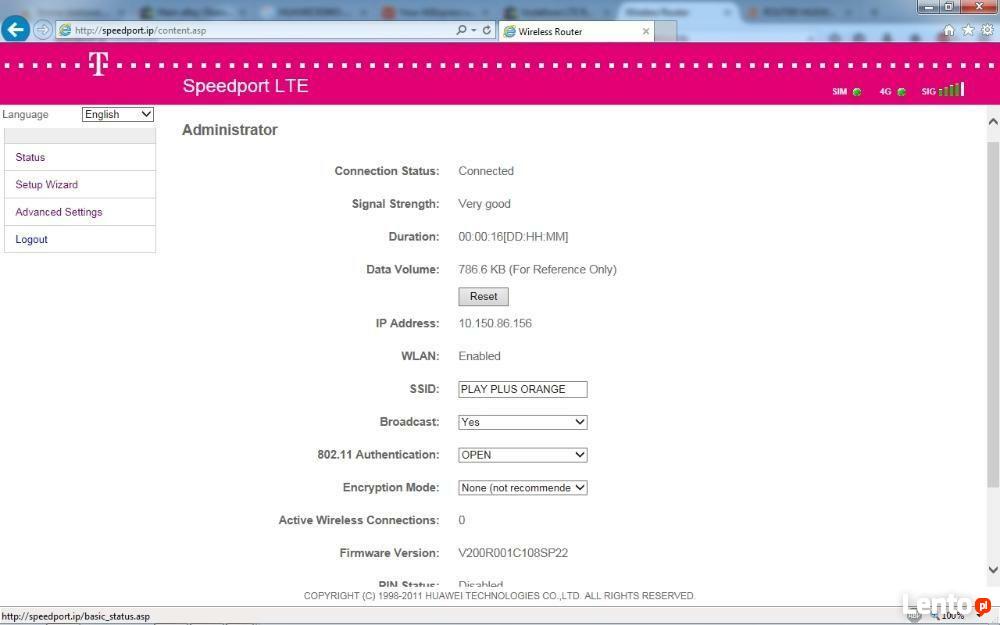Viewport: 1000px width, 625px height.
Task: Click the vertical scrollbar thumb
Action: pyautogui.click(x=993, y=314)
